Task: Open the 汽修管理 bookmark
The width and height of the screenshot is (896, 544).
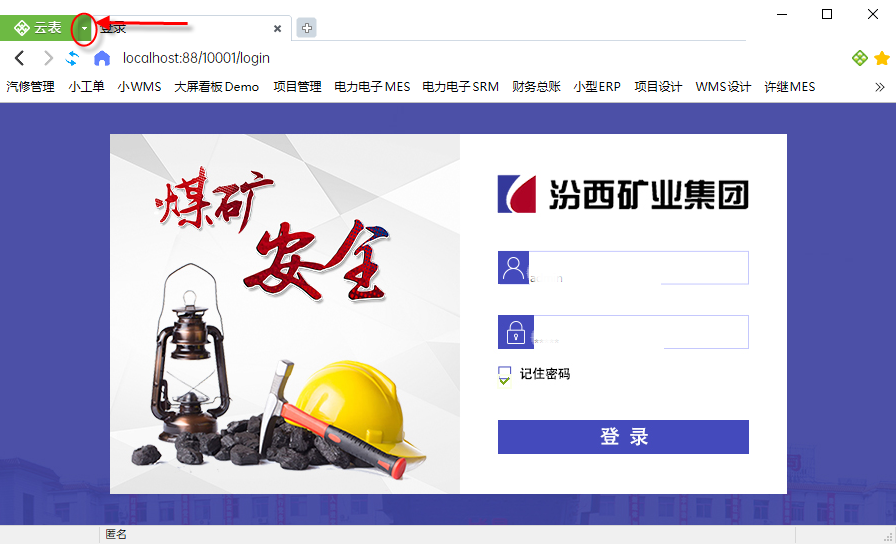Action: tap(30, 87)
